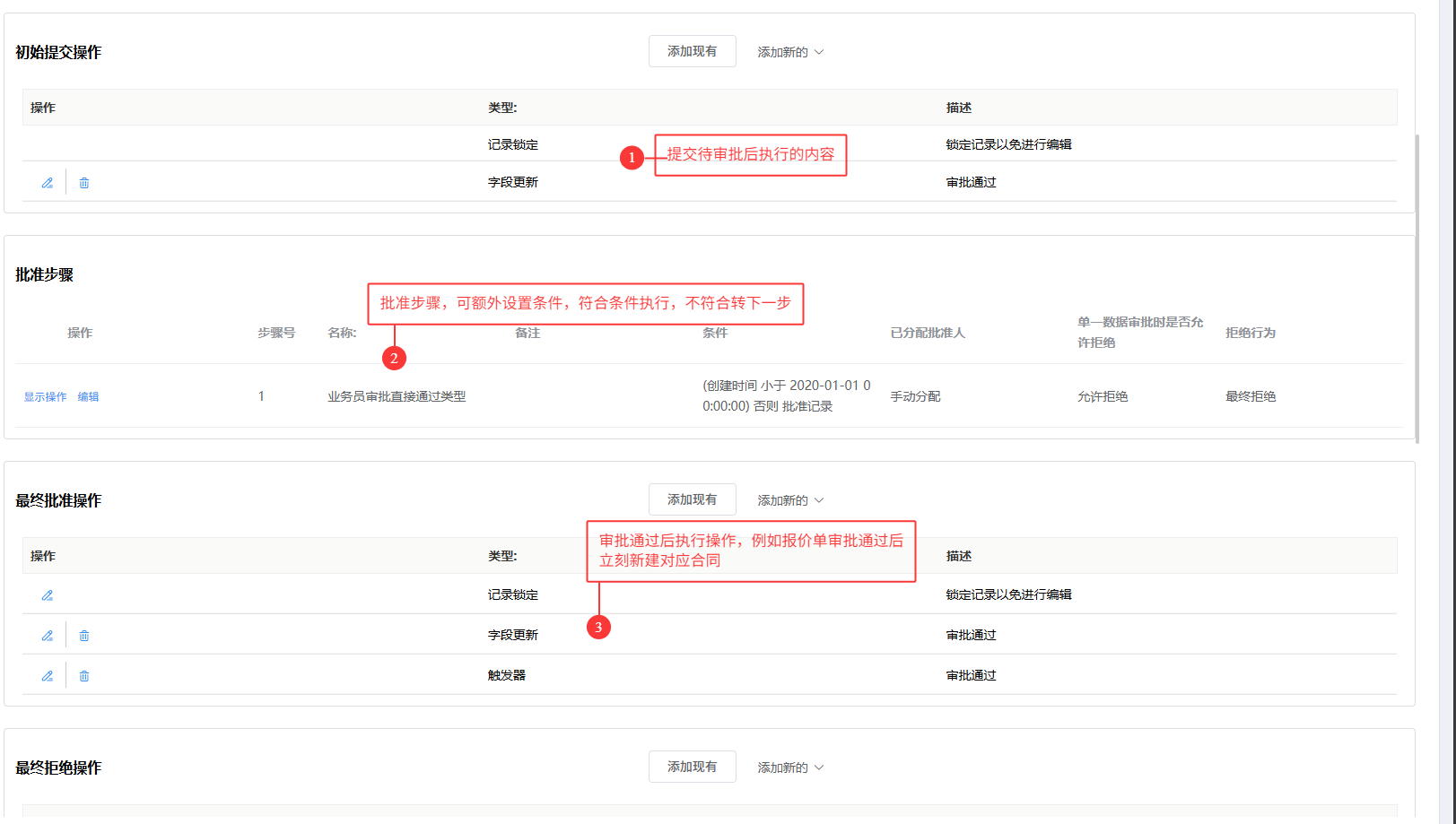The width and height of the screenshot is (1456, 824).
Task: Edit the 字段更新 action in 初始提交操作
Action: (x=48, y=183)
